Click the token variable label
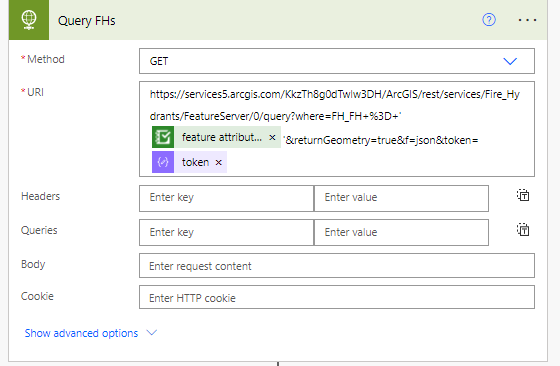The width and height of the screenshot is (560, 366). point(195,162)
